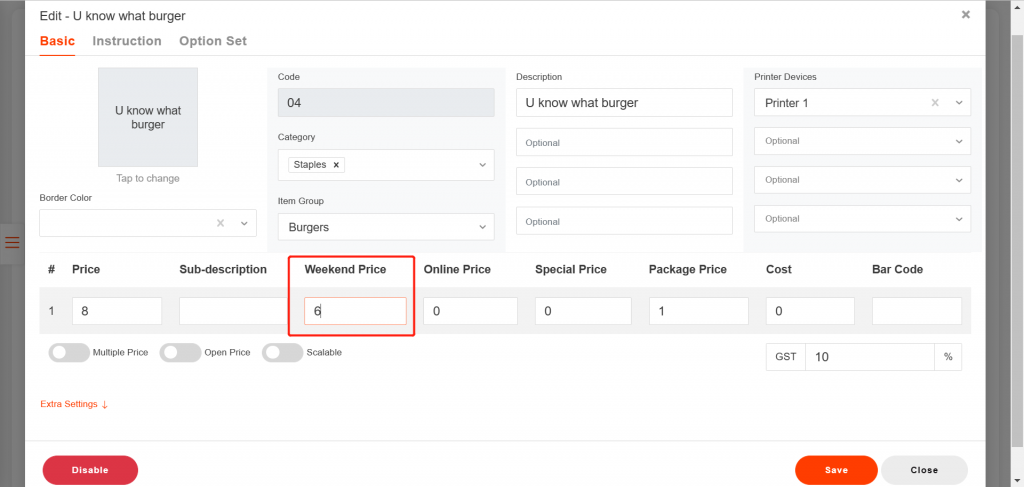Viewport: 1024px width, 487px height.
Task: Close the Edit dialog with the X icon
Action: pyautogui.click(x=965, y=15)
